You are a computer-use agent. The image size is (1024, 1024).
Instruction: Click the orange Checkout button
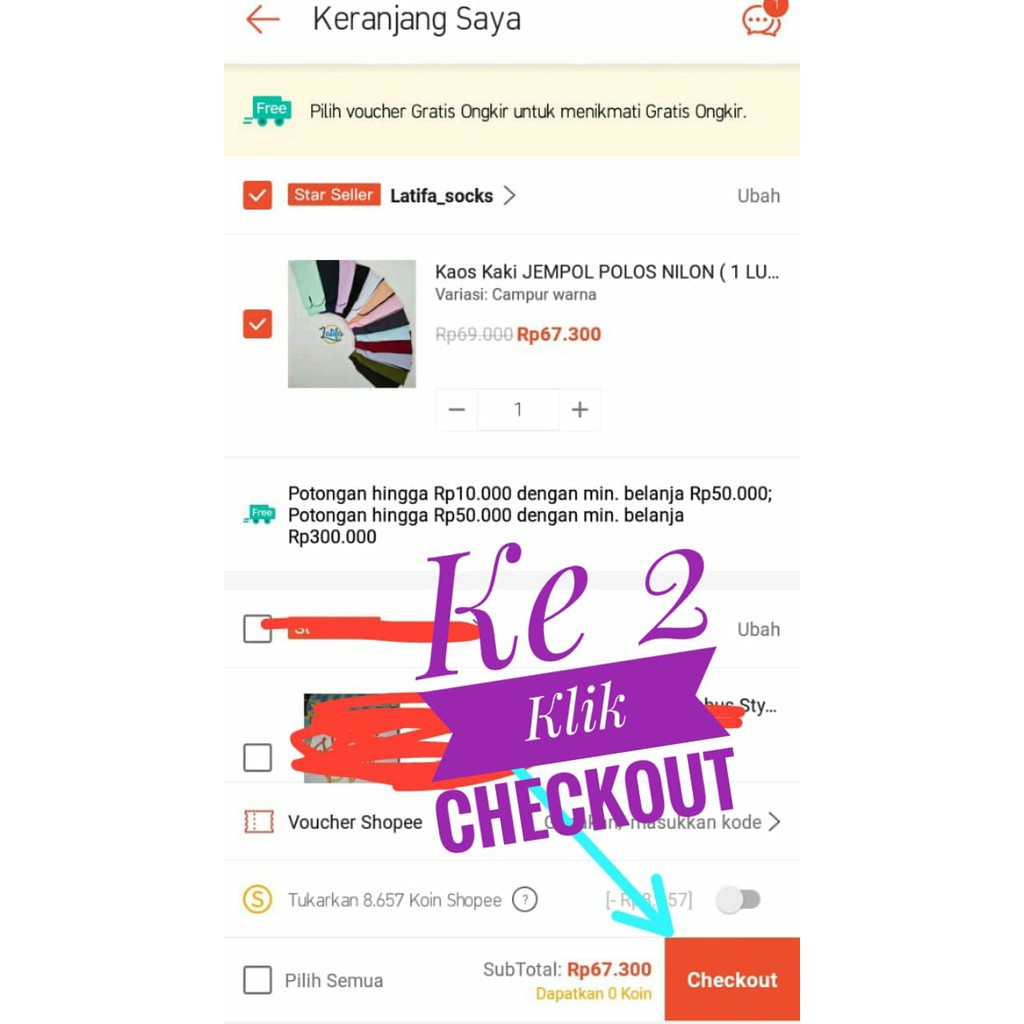(x=732, y=979)
